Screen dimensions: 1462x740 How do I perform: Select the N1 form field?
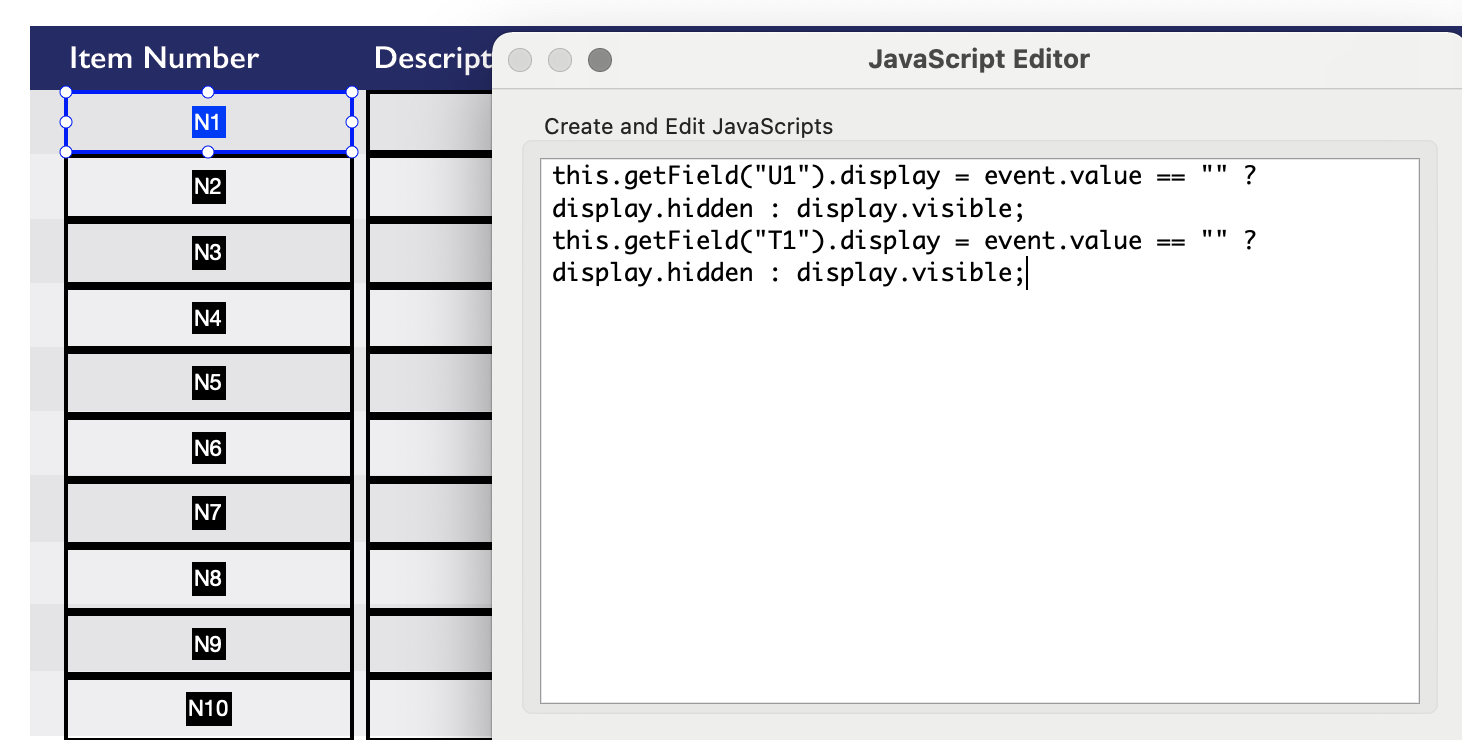[208, 123]
